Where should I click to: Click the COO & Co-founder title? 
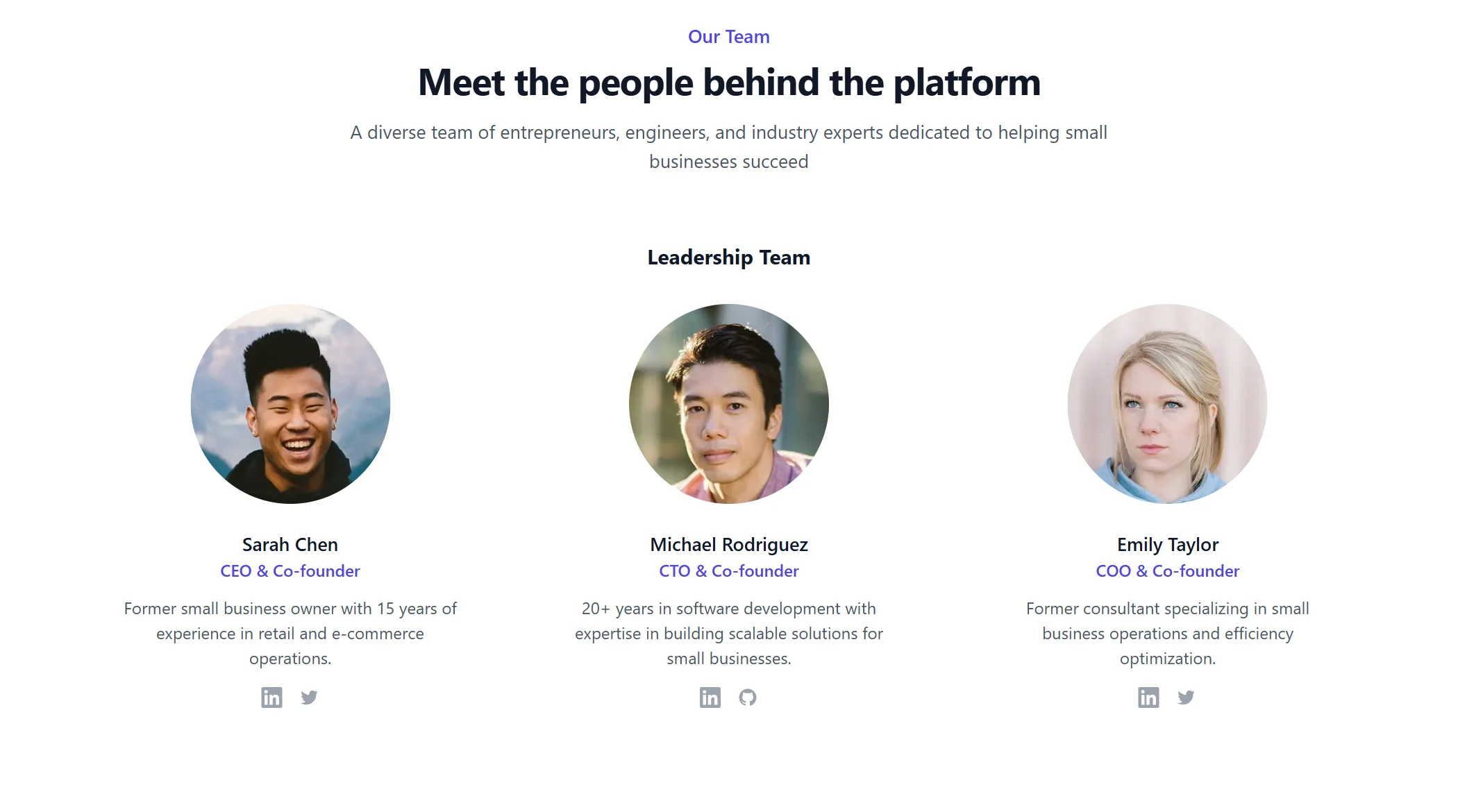tap(1168, 571)
